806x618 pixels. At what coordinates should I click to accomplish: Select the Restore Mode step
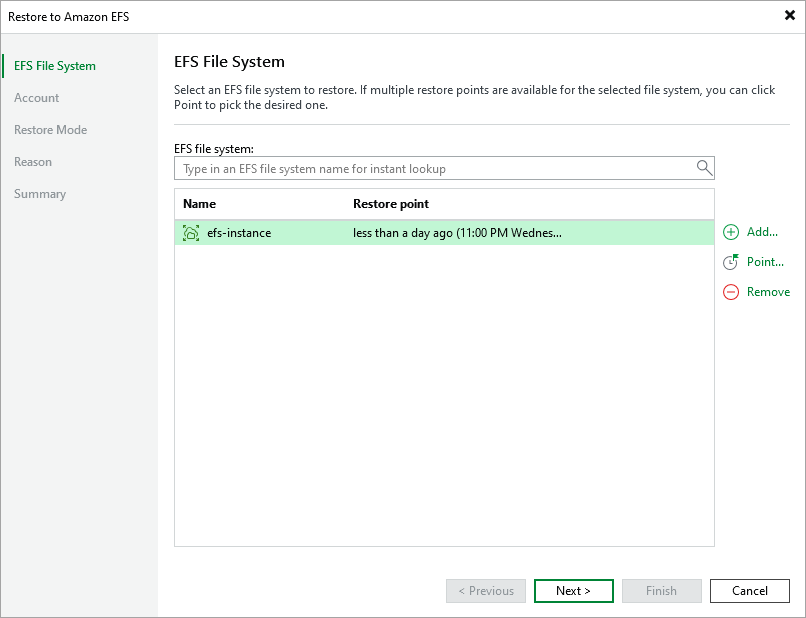click(x=50, y=130)
